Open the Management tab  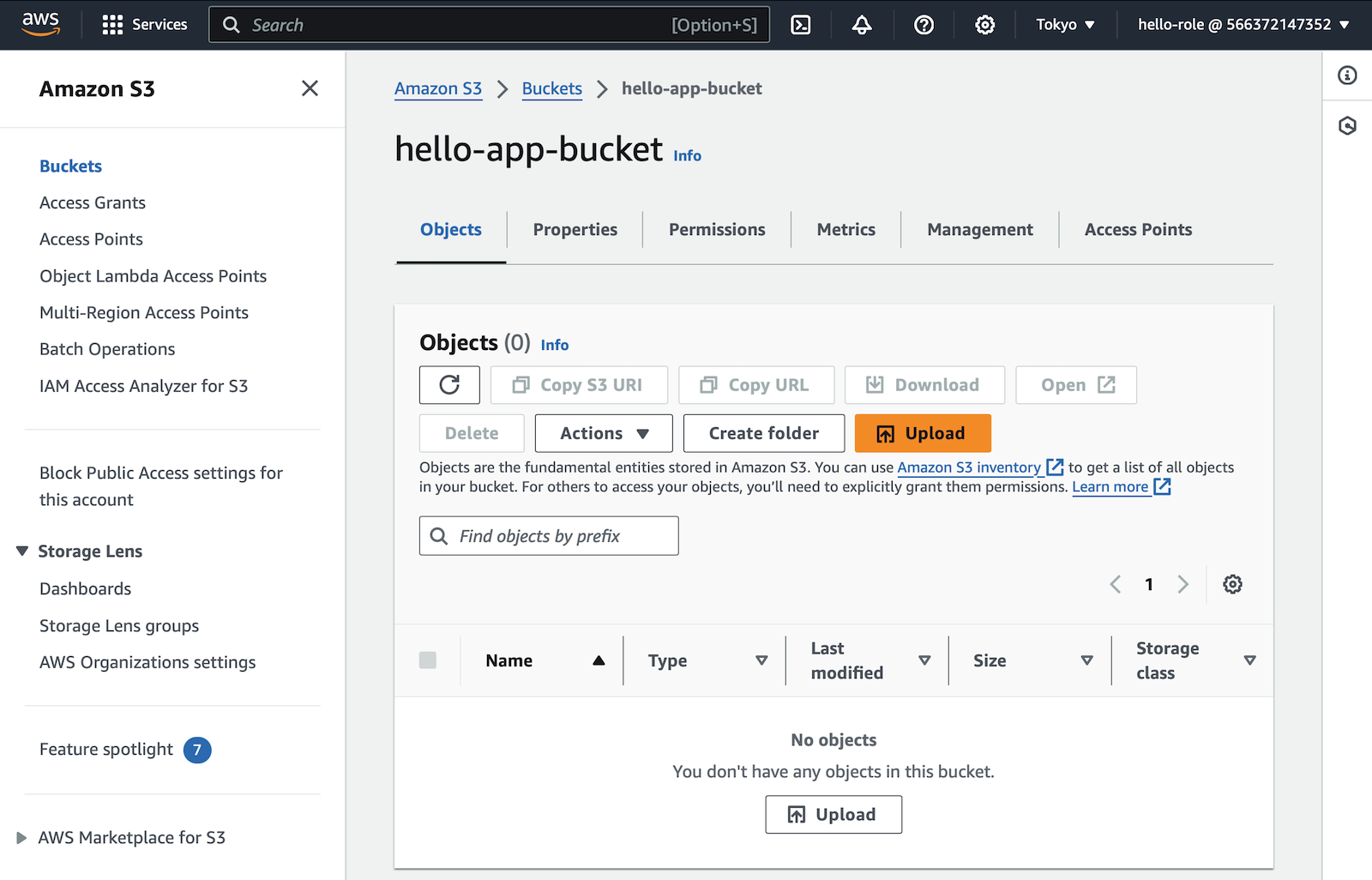point(980,230)
